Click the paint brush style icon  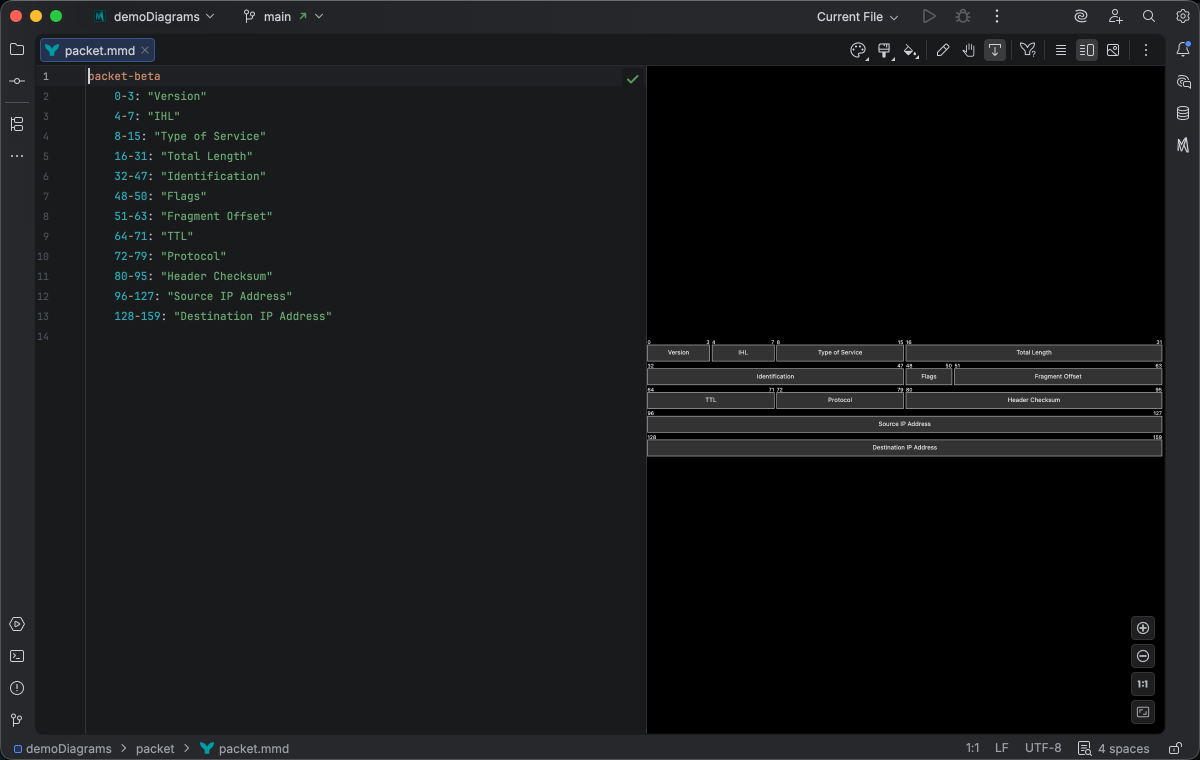884,50
